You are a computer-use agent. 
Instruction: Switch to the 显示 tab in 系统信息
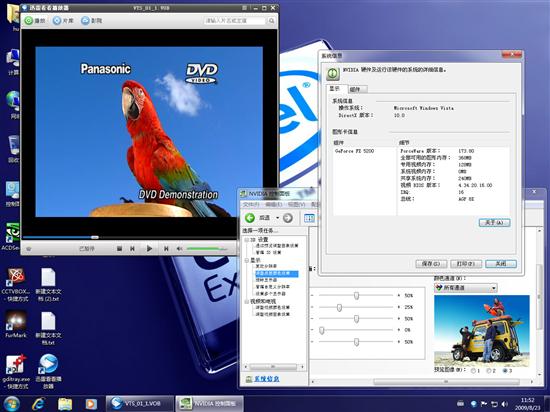(x=335, y=89)
